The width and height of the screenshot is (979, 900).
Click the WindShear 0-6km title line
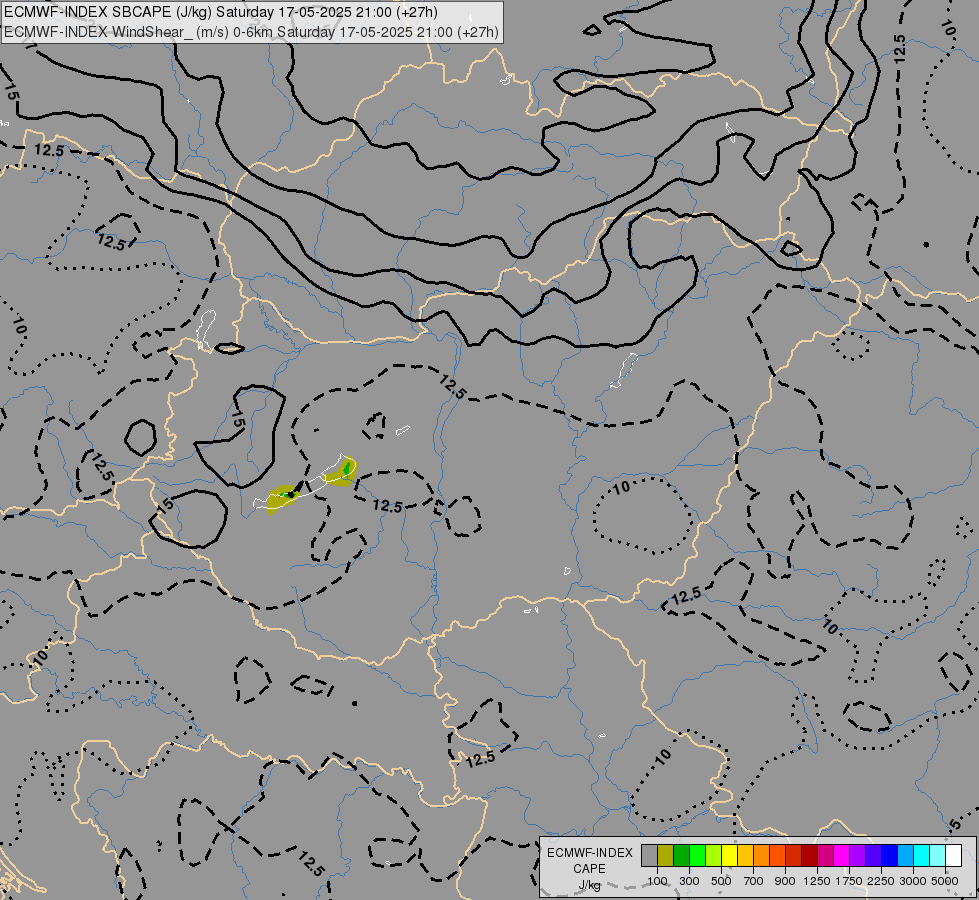(x=251, y=32)
